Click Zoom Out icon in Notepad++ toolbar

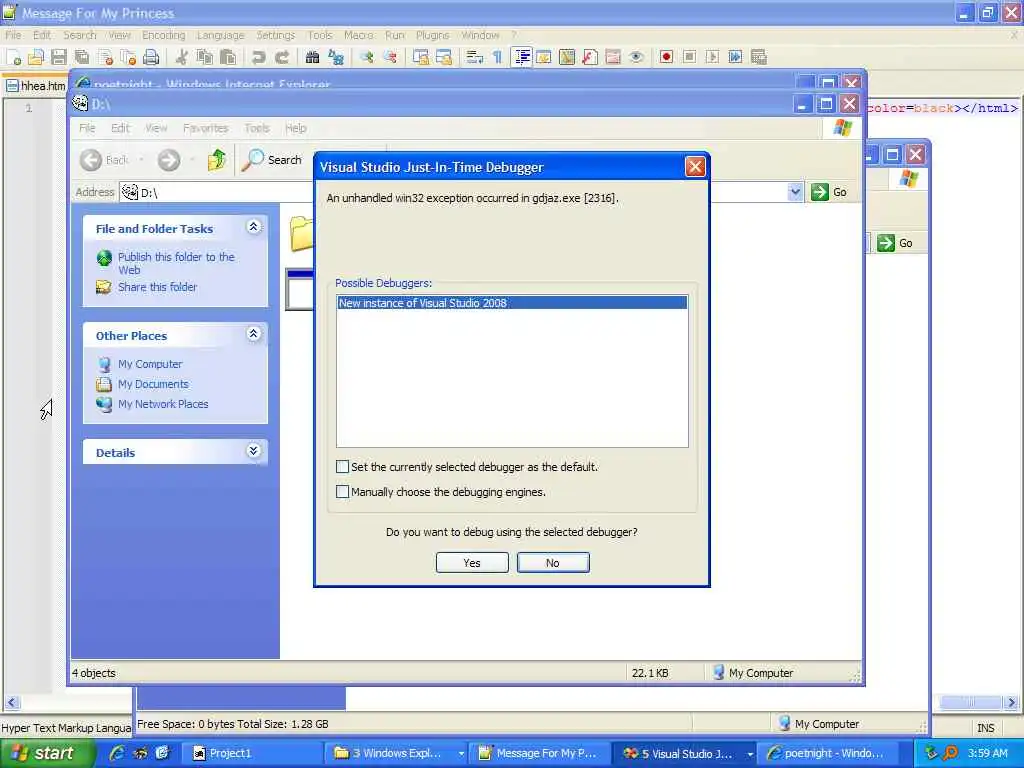tap(390, 57)
